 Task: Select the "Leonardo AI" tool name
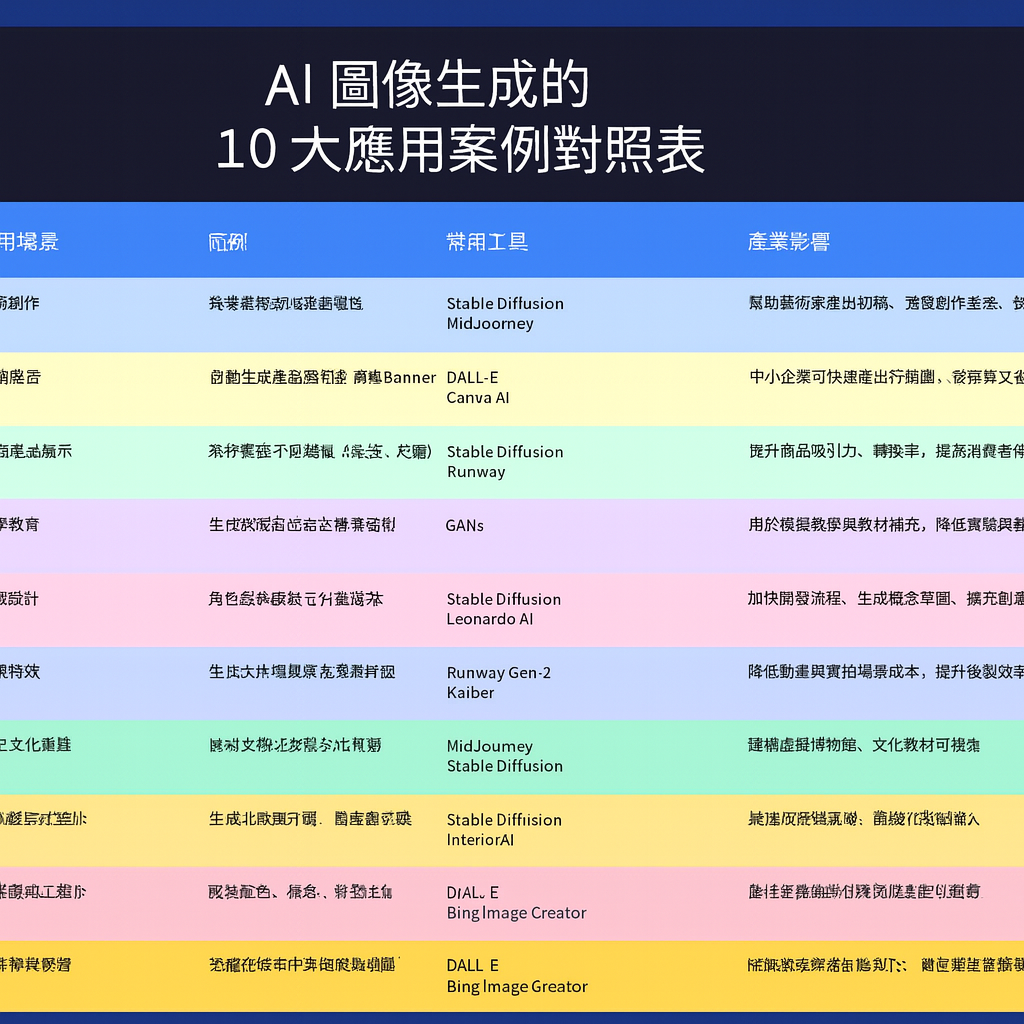coord(490,619)
